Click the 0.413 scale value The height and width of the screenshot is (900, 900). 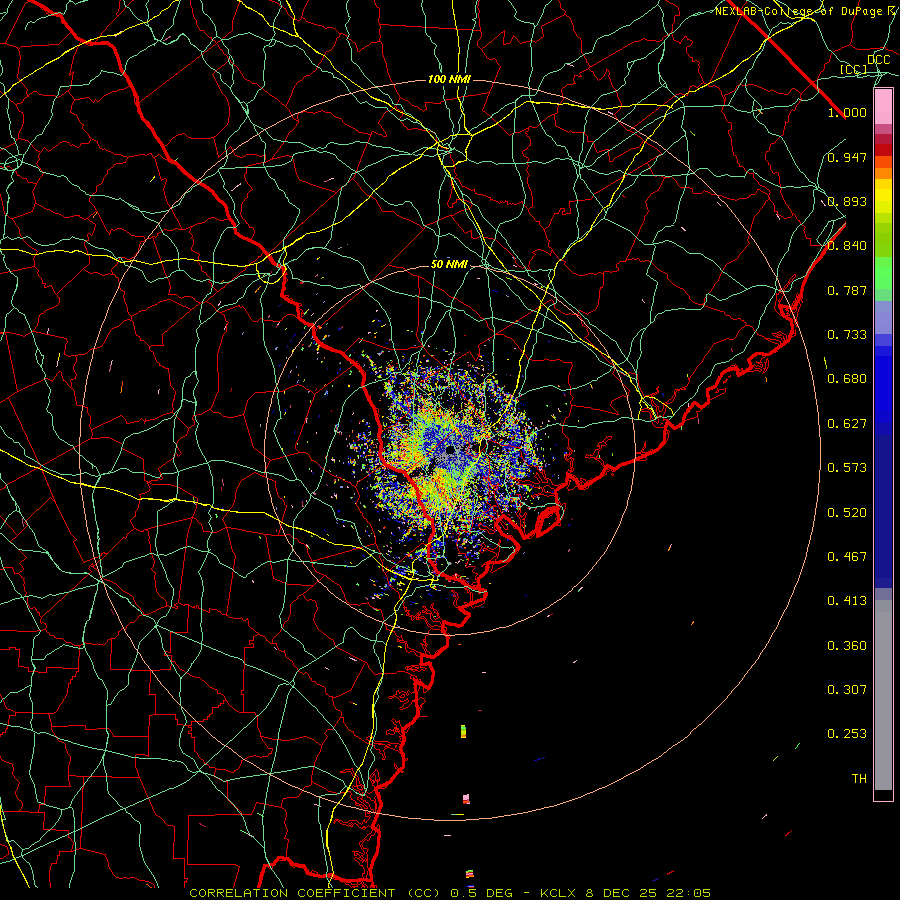click(x=847, y=601)
